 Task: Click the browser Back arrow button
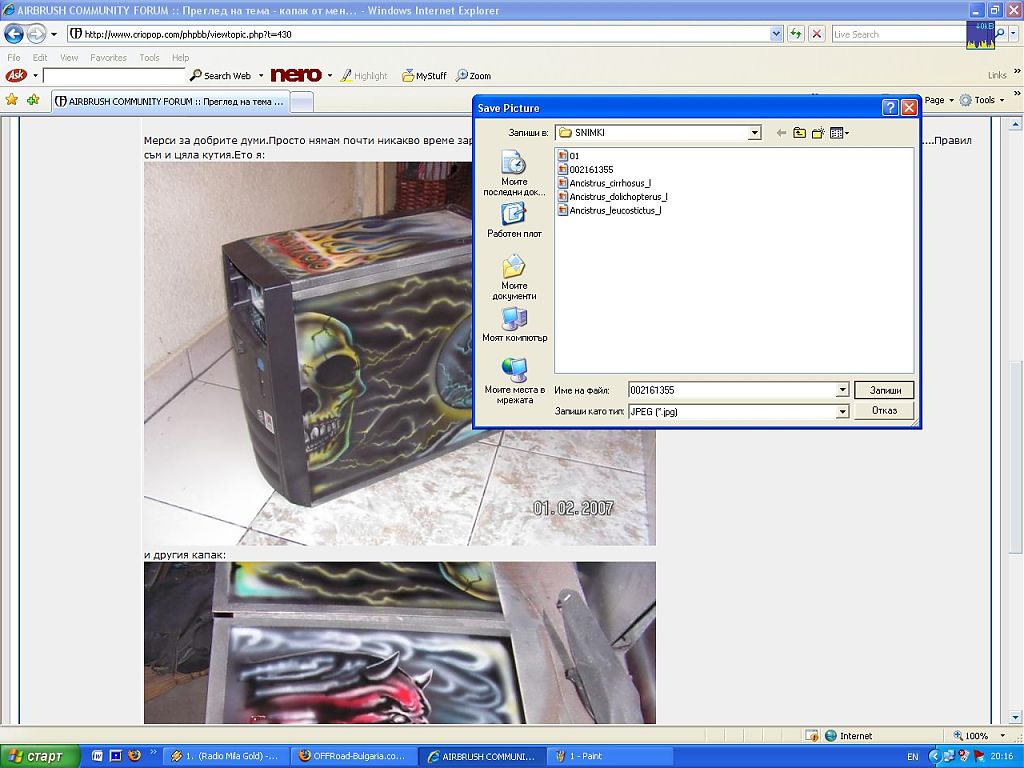click(x=14, y=34)
